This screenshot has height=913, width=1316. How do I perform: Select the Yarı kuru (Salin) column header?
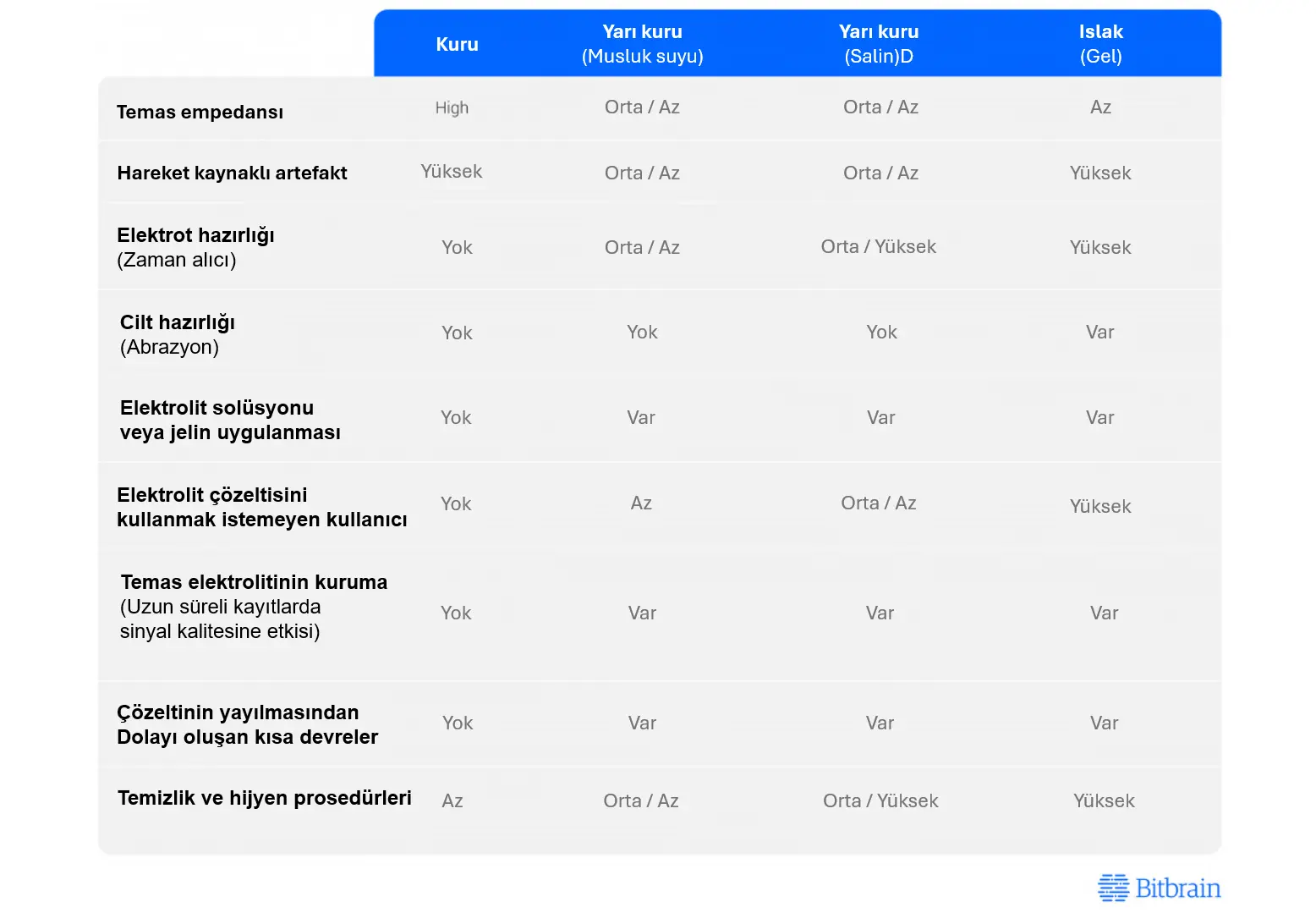(879, 44)
